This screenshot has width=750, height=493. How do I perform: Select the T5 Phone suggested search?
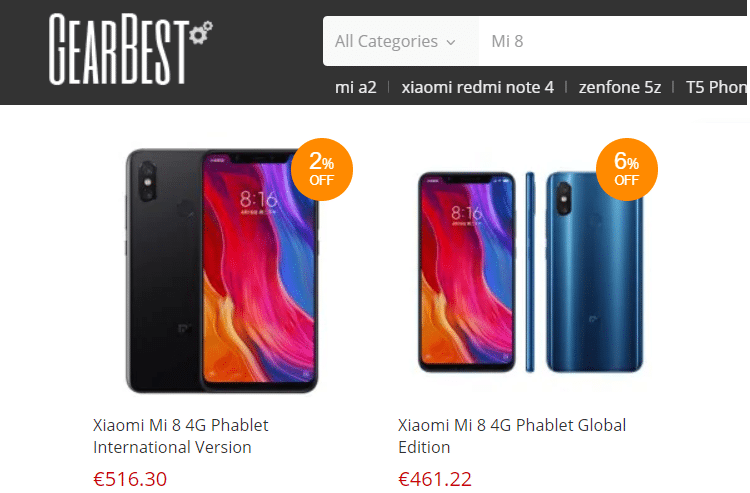(x=716, y=87)
